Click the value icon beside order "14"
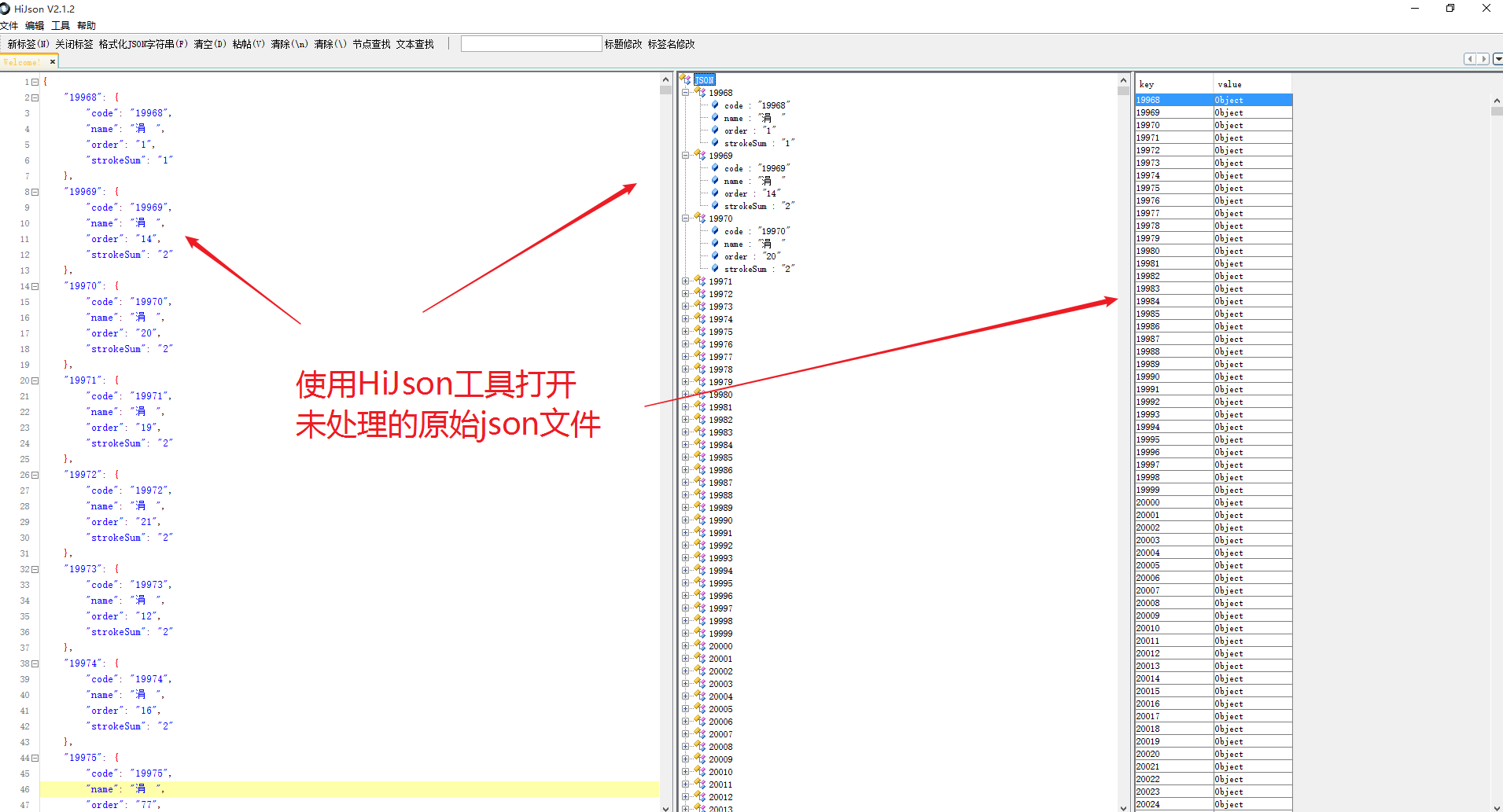The image size is (1503, 812). pyautogui.click(x=715, y=193)
